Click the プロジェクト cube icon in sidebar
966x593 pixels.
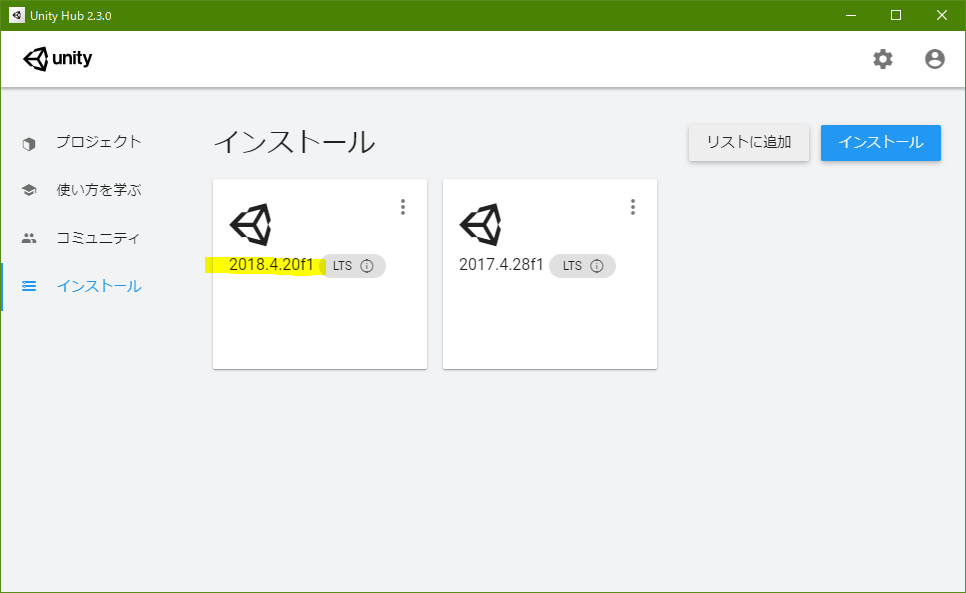pyautogui.click(x=29, y=144)
